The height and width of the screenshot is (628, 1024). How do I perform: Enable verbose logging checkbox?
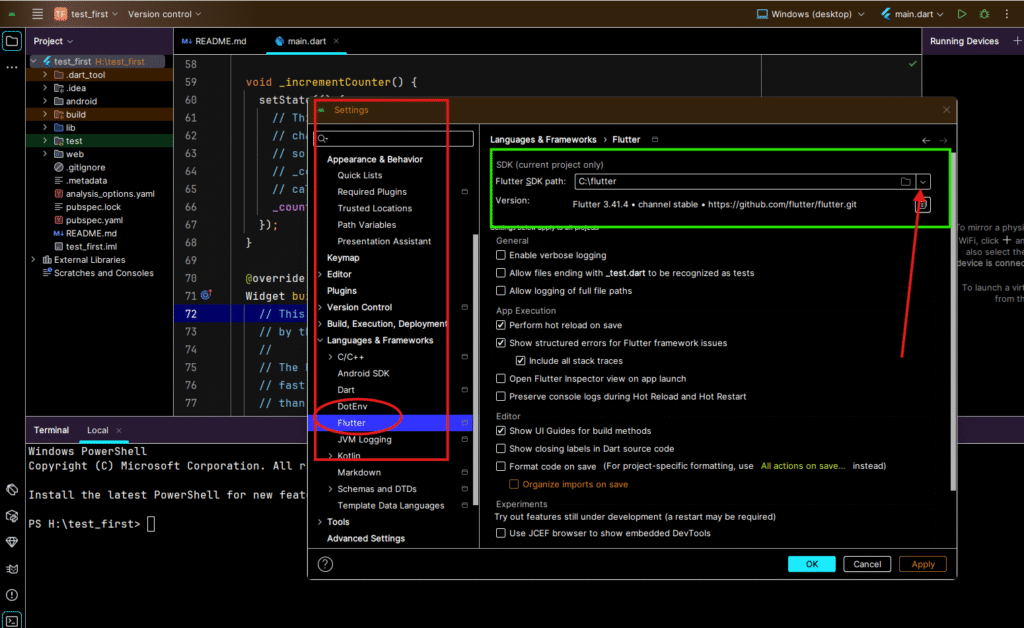point(501,256)
